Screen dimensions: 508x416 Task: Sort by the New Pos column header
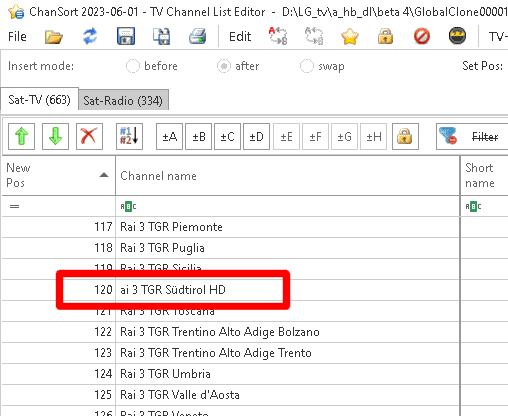58,175
